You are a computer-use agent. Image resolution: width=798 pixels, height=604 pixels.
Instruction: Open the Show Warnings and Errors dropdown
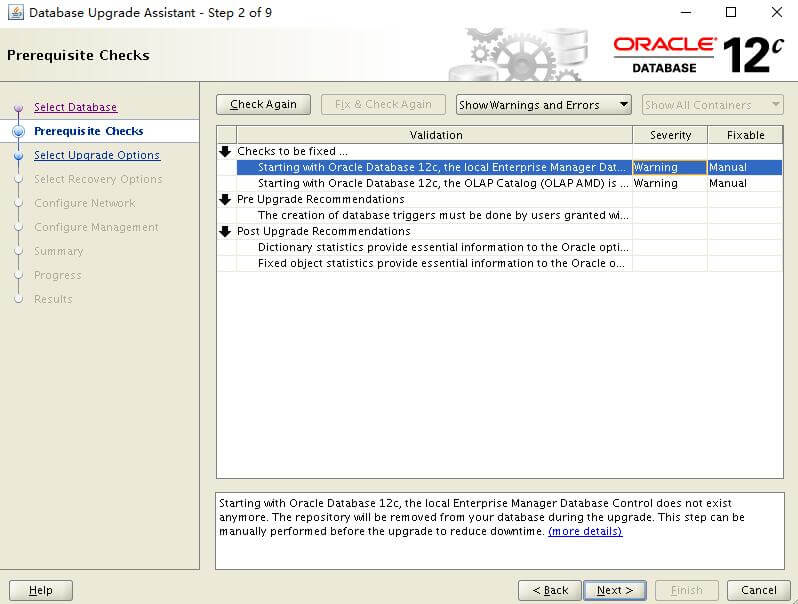[544, 105]
